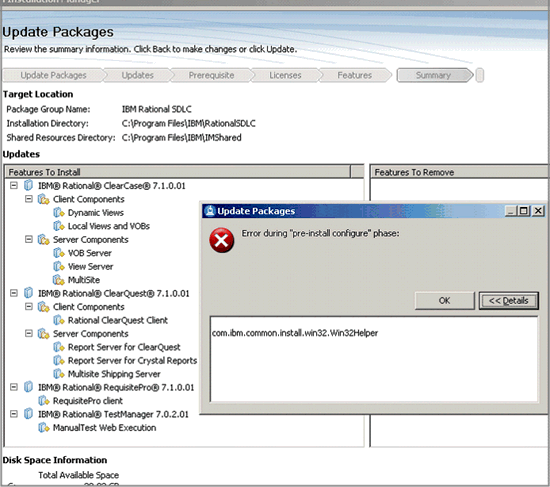Select ManualTest Web Execution tree row

(97, 428)
